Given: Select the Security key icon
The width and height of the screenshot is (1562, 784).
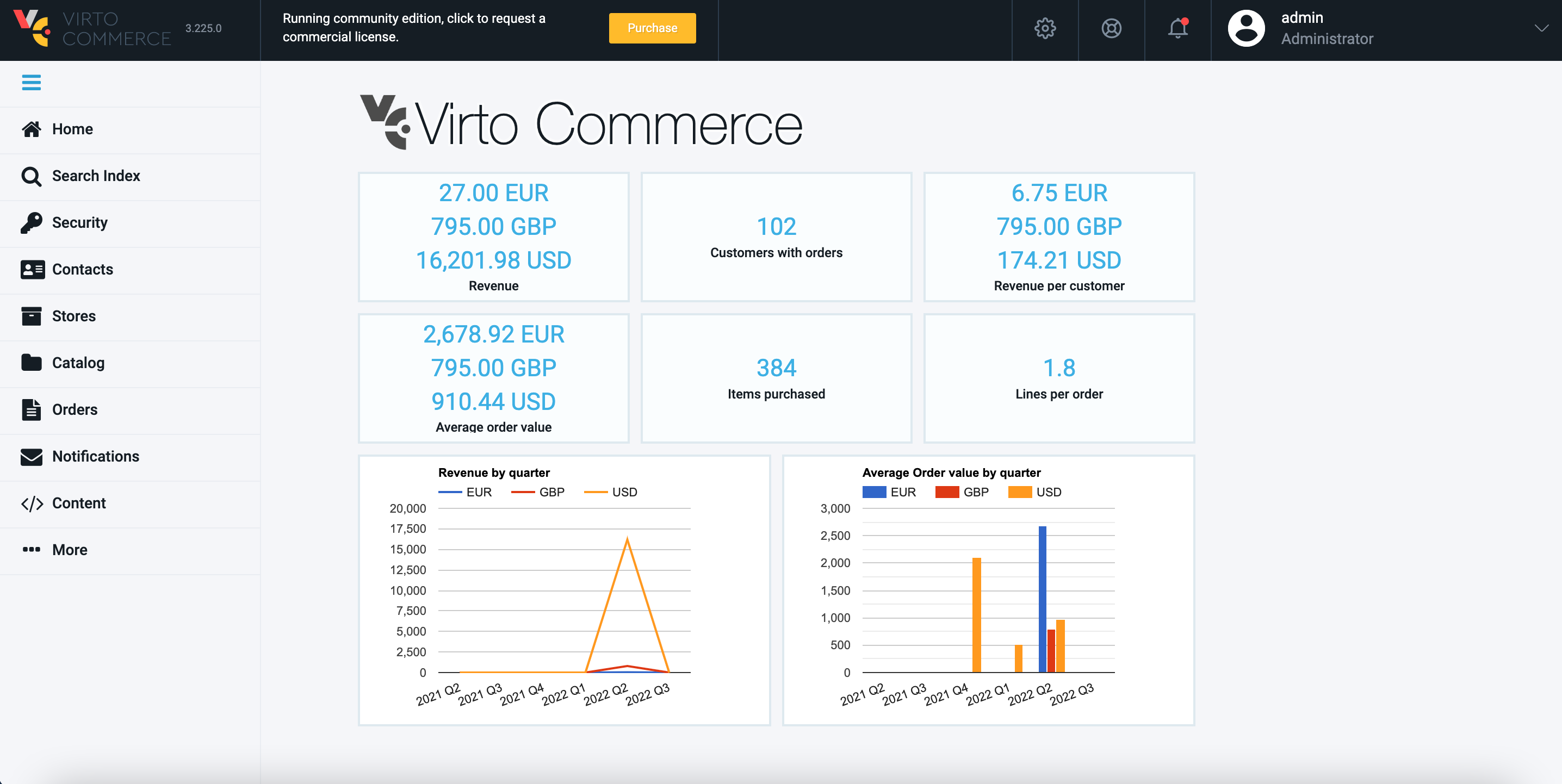Looking at the screenshot, I should tap(32, 222).
